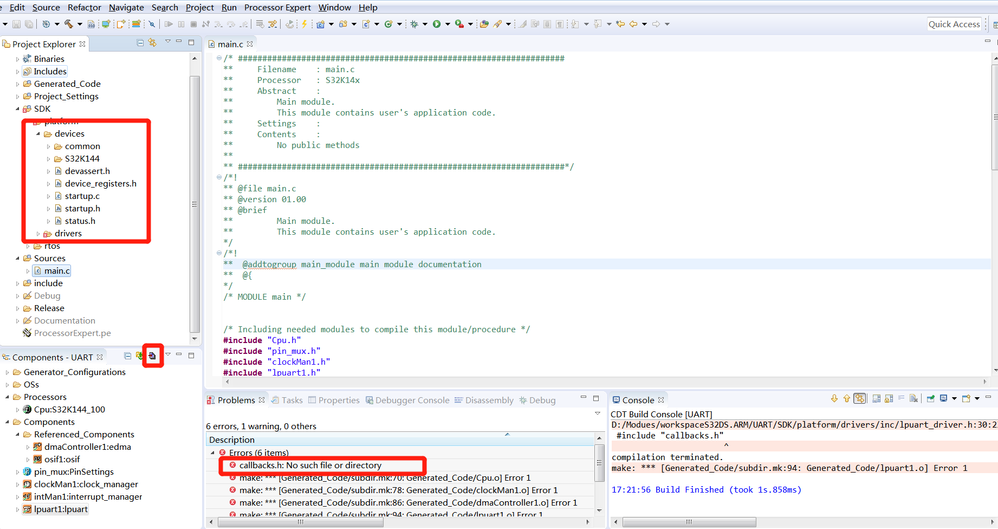Viewport: 998px width, 529px height.
Task: Click the Back yellow arrow navigation icon
Action: click(634, 24)
